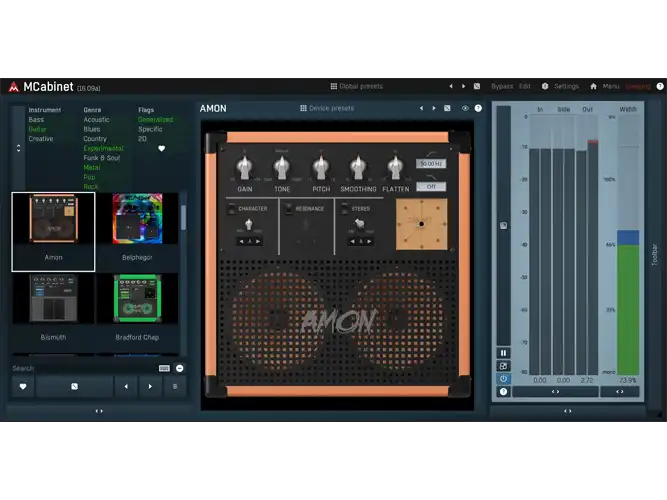Open meter popup window icon
Viewport: 667px width, 500px height.
point(503,366)
